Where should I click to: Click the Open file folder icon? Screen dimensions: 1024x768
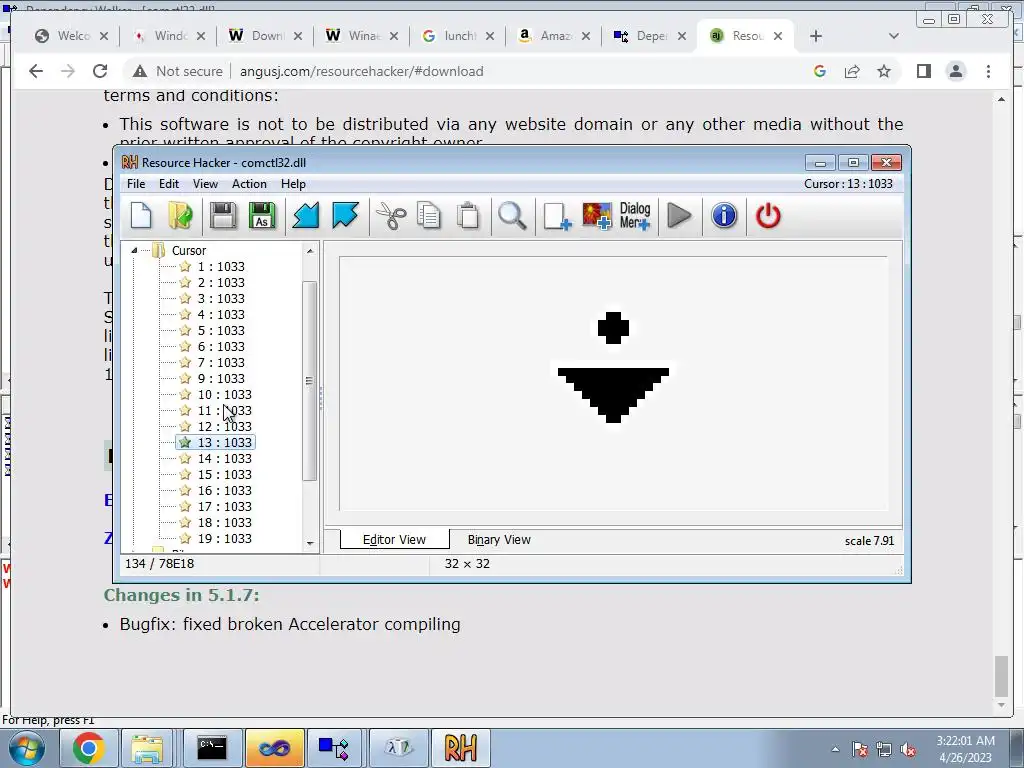click(x=180, y=216)
